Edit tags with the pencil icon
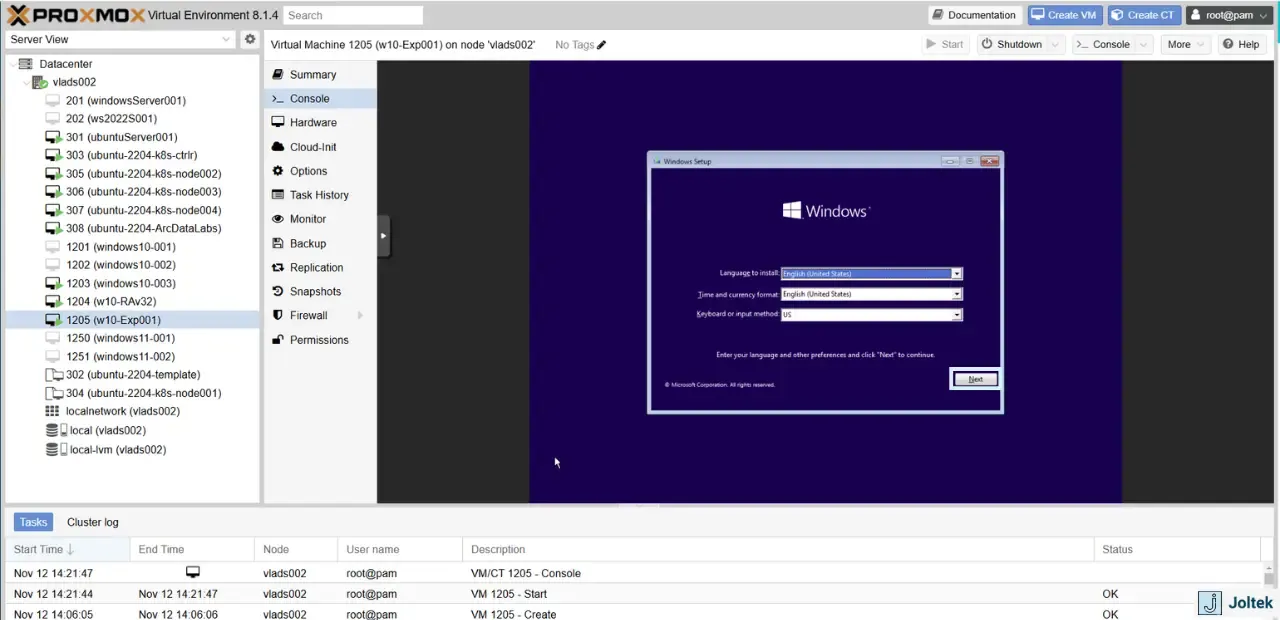Image resolution: width=1280 pixels, height=620 pixels. pyautogui.click(x=602, y=45)
